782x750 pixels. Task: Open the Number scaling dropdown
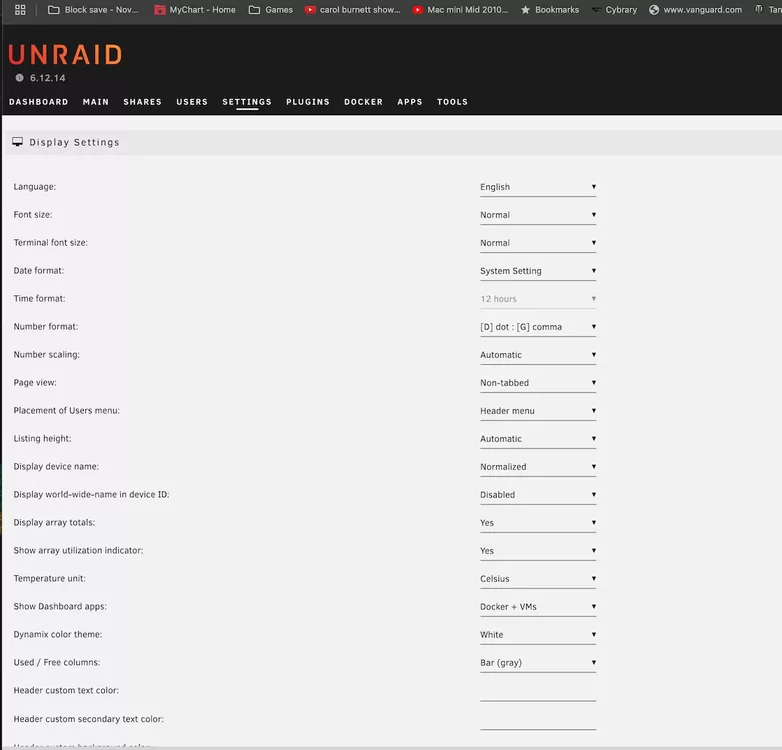coord(538,355)
